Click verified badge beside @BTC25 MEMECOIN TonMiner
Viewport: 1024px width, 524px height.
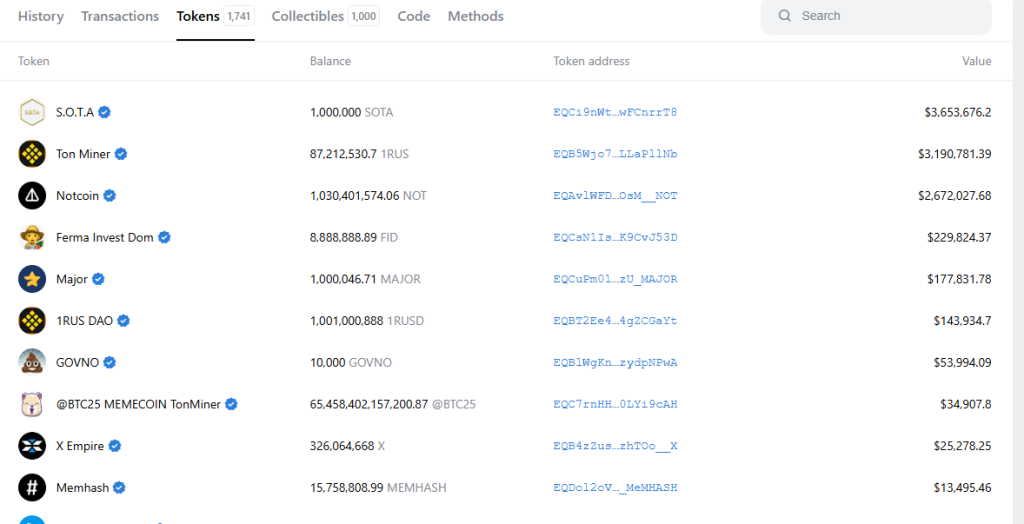pyautogui.click(x=231, y=404)
